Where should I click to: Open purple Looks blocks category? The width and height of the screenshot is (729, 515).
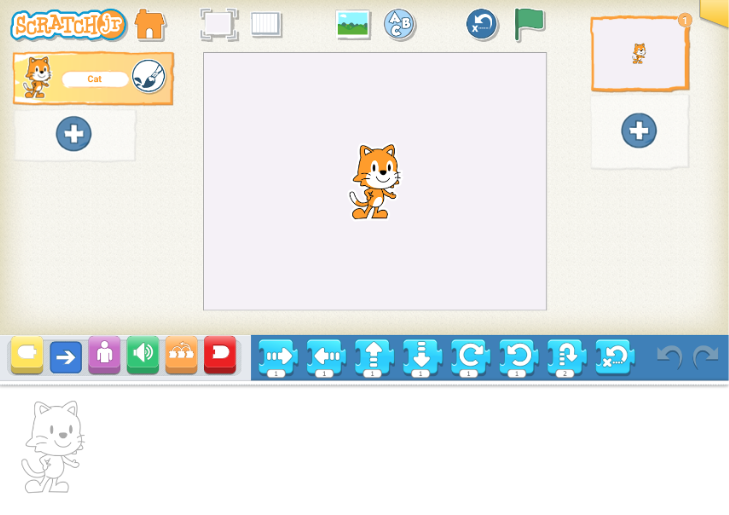click(104, 355)
